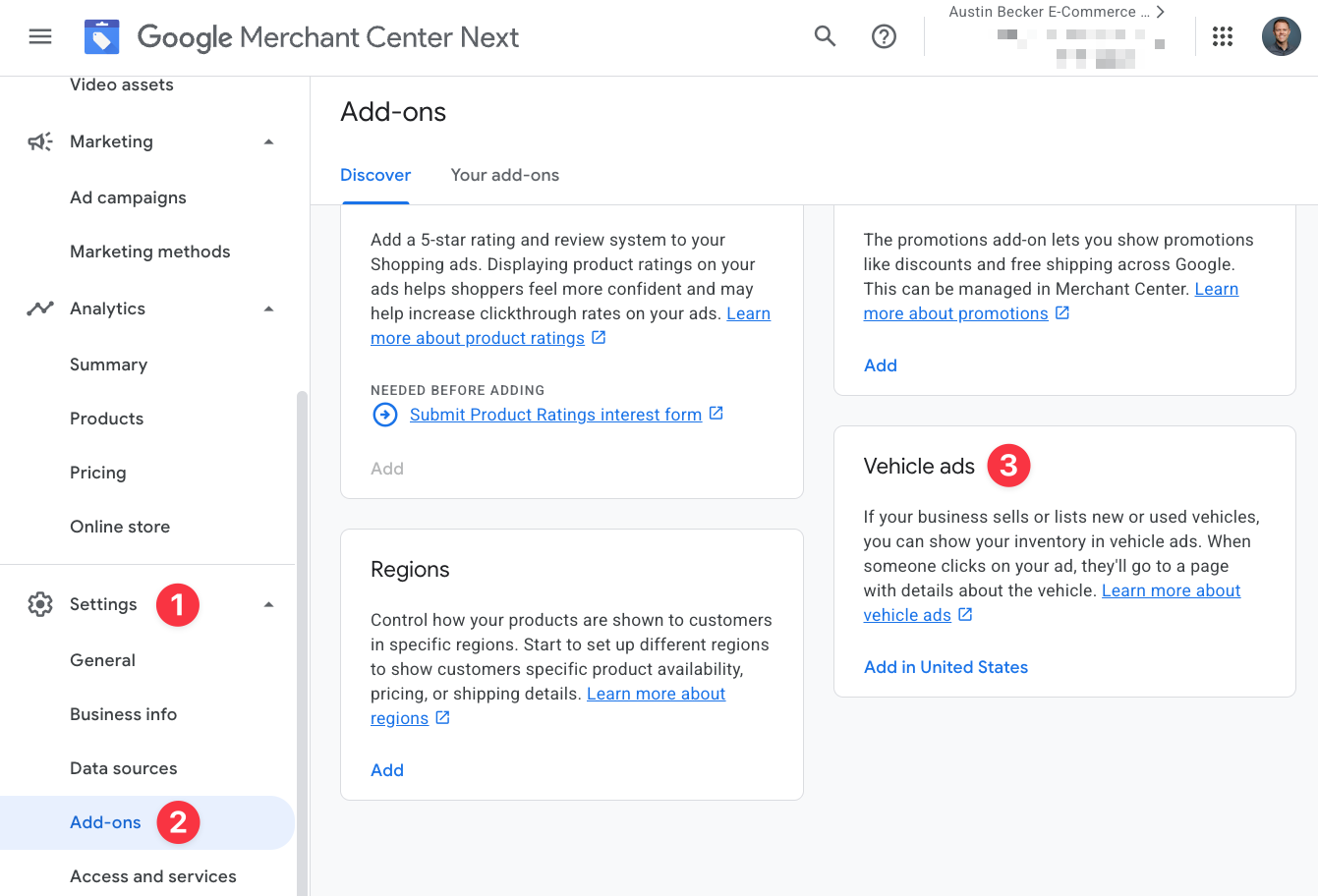Click the Regions card heading
1318x896 pixels.
410,570
